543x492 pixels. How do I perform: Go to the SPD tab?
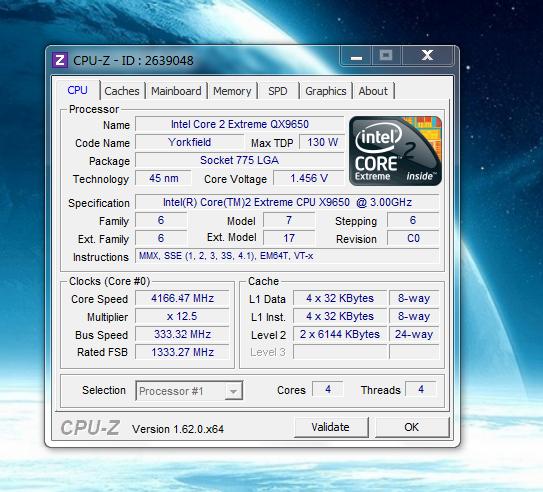(278, 91)
